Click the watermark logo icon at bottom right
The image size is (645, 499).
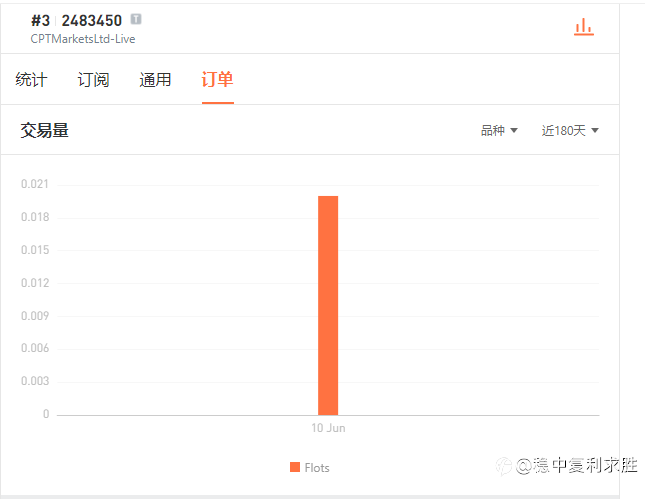pyautogui.click(x=504, y=466)
